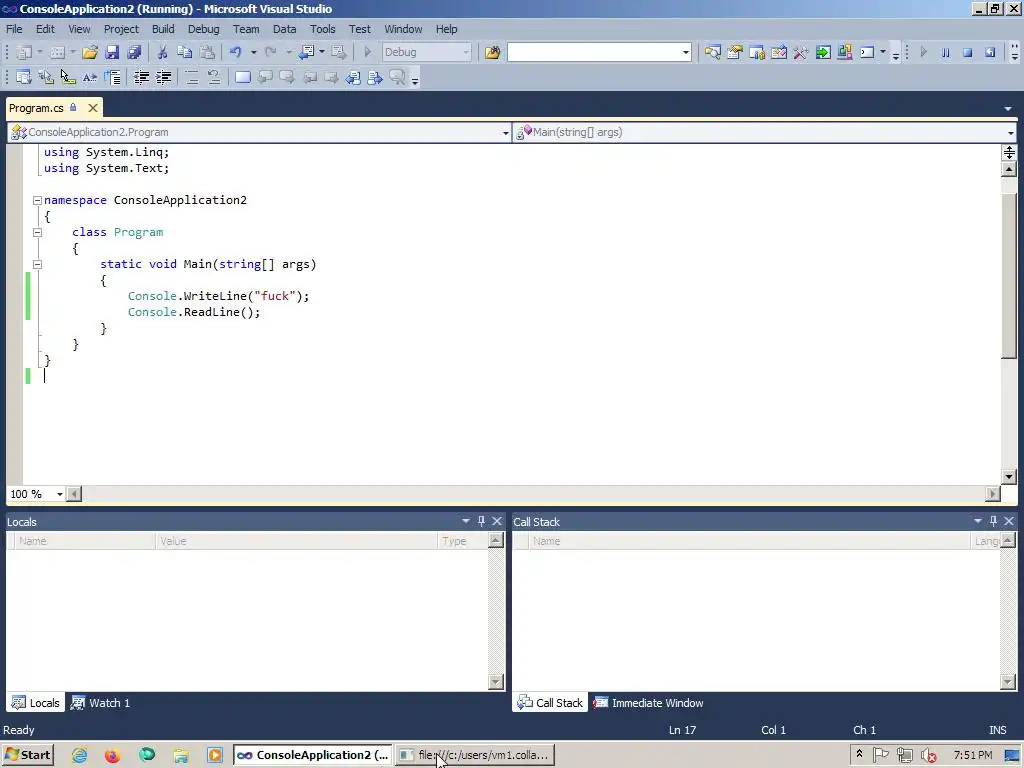Click the Find in Files icon
The image size is (1024, 768).
click(x=492, y=52)
